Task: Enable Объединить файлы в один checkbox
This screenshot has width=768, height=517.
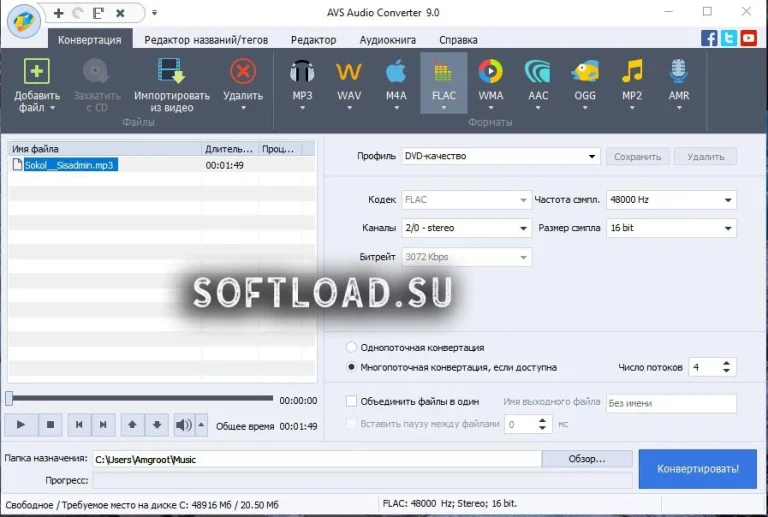Action: [x=351, y=401]
